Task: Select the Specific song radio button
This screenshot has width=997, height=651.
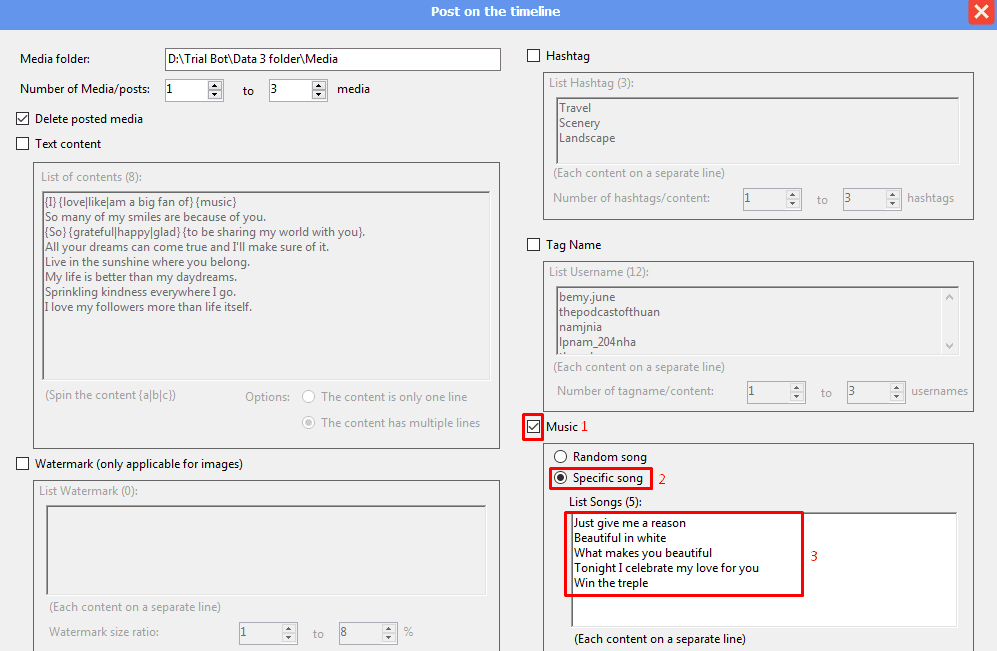Action: [560, 478]
